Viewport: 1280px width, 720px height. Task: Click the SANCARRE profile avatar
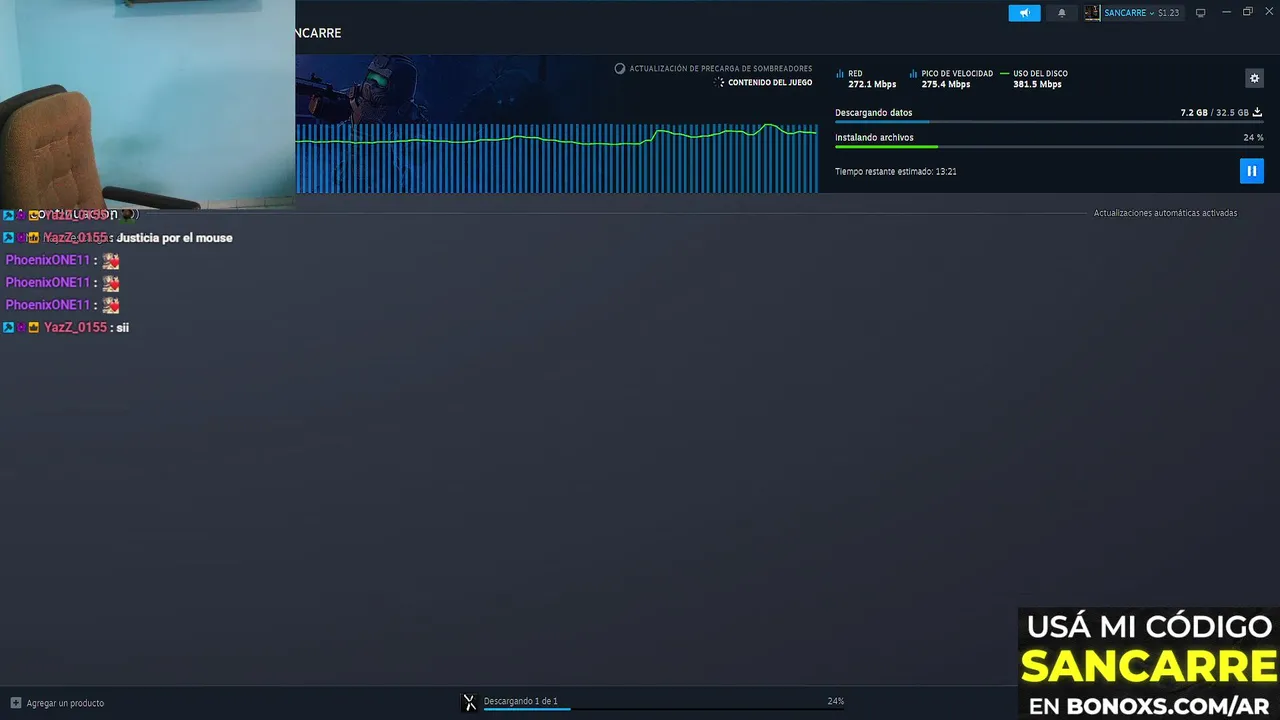[1092, 13]
